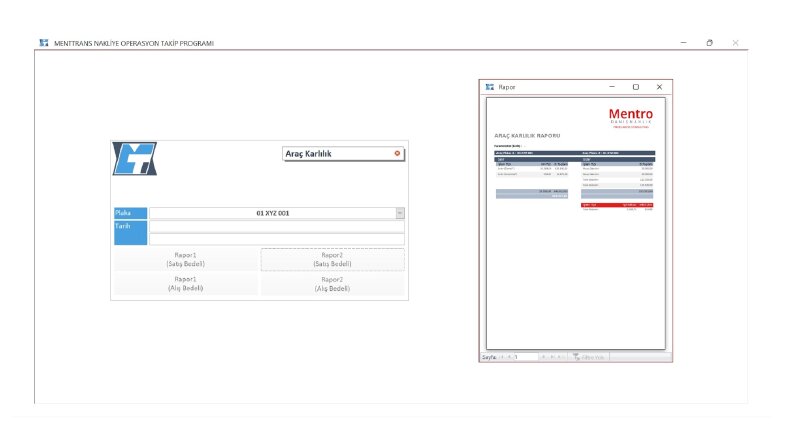The height and width of the screenshot is (446, 793).
Task: Minimize the Rapor window
Action: [x=612, y=87]
